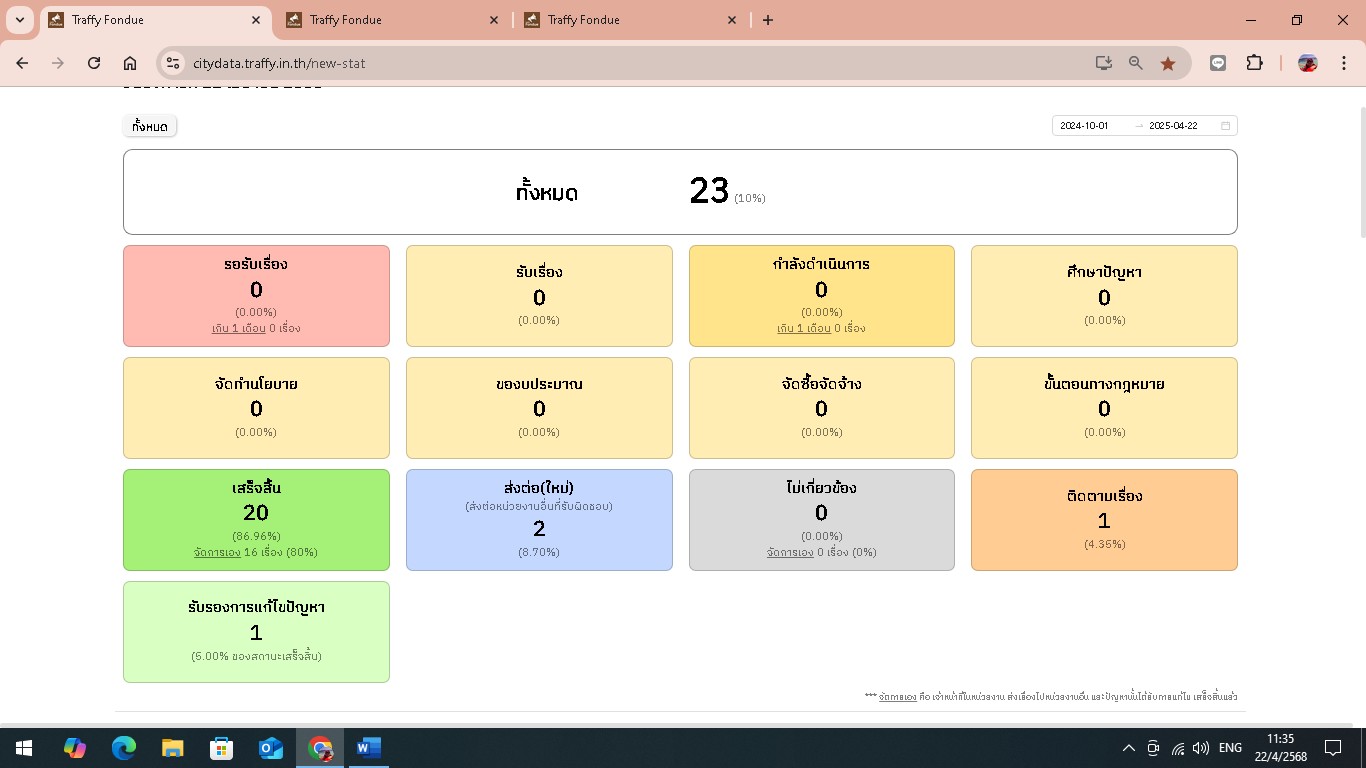The width and height of the screenshot is (1366, 768).
Task: Go to browser home page icon
Action: (x=130, y=63)
